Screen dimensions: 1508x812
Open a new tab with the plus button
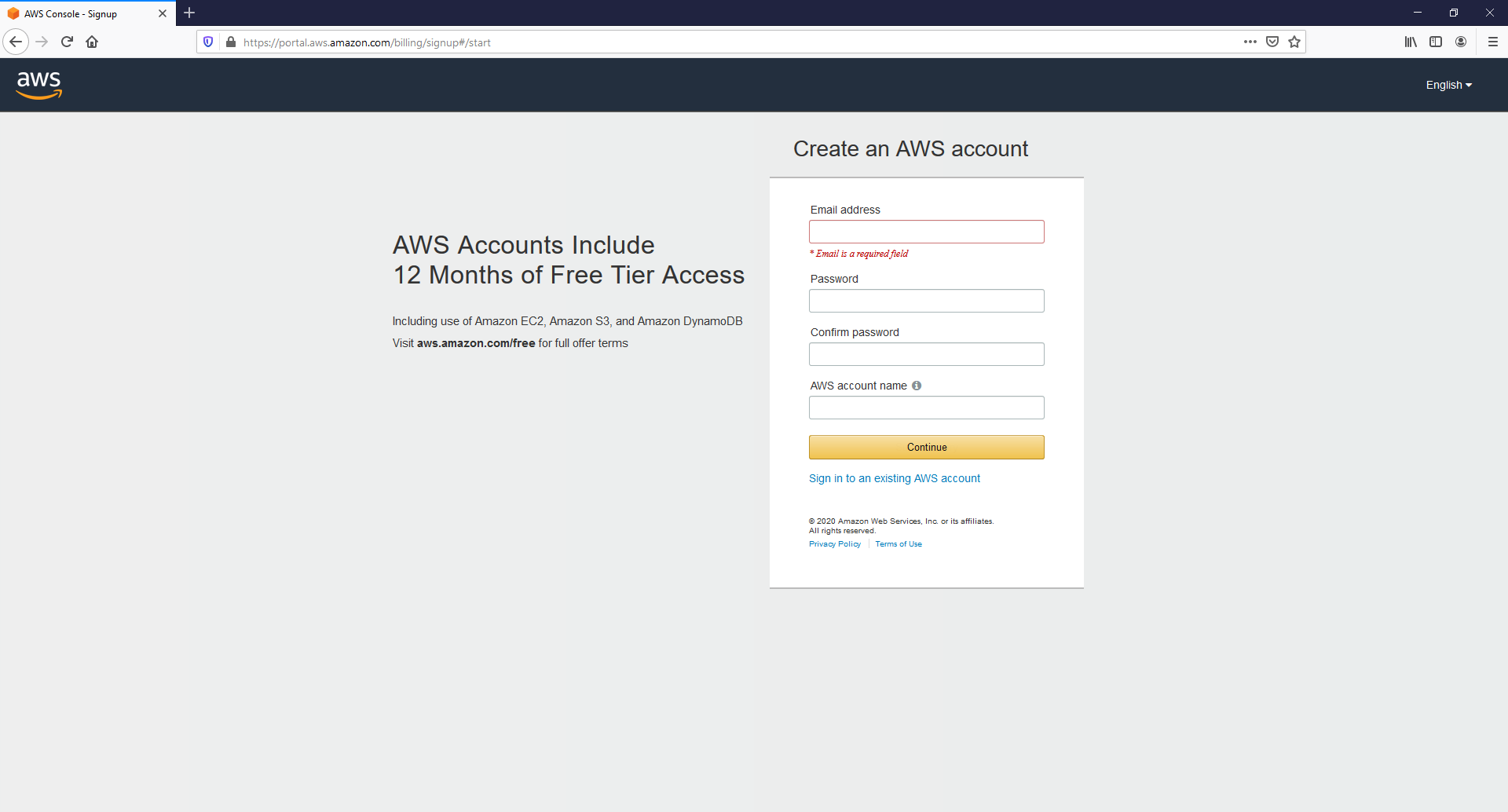point(189,13)
